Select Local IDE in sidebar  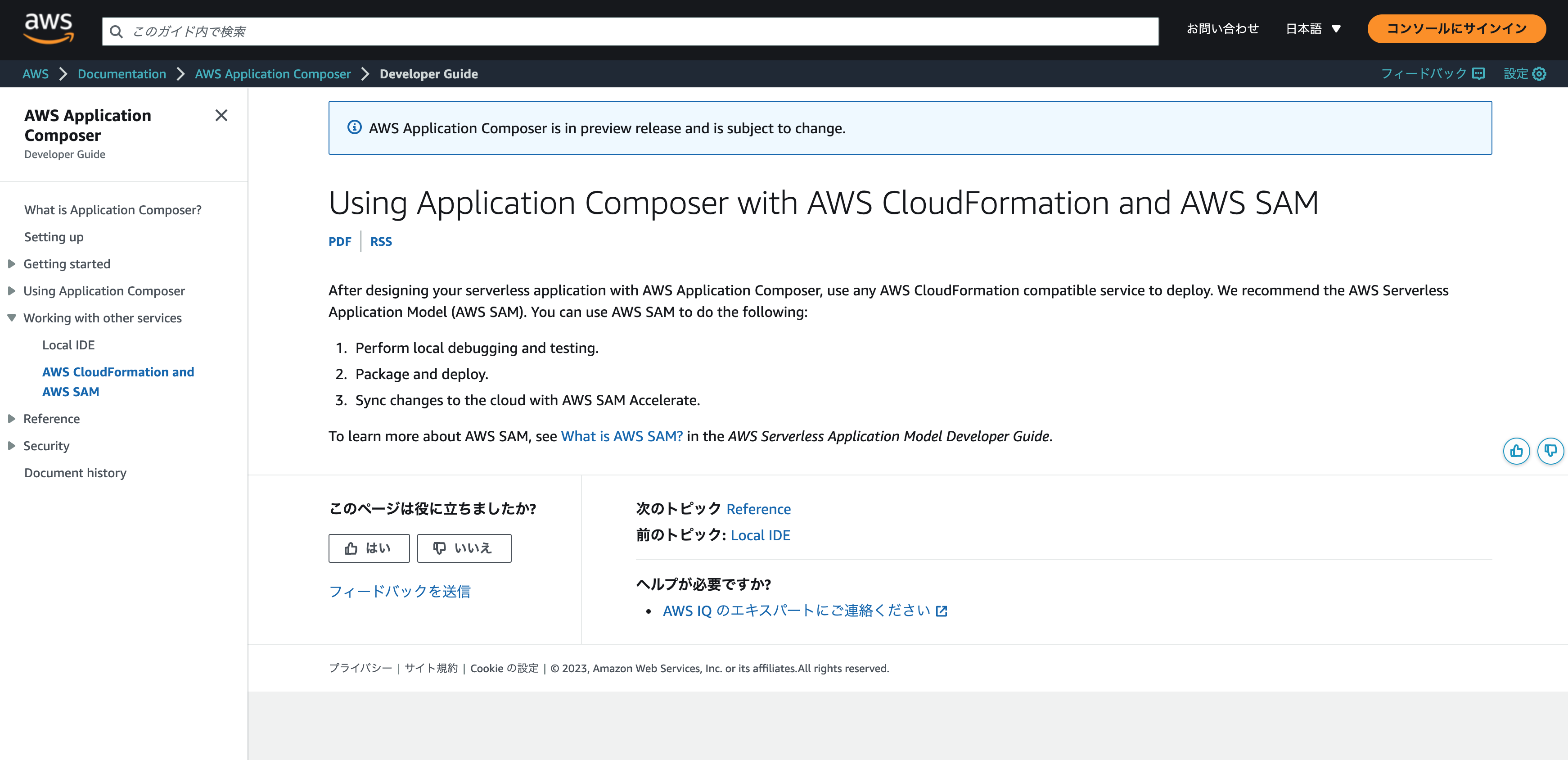tap(68, 345)
